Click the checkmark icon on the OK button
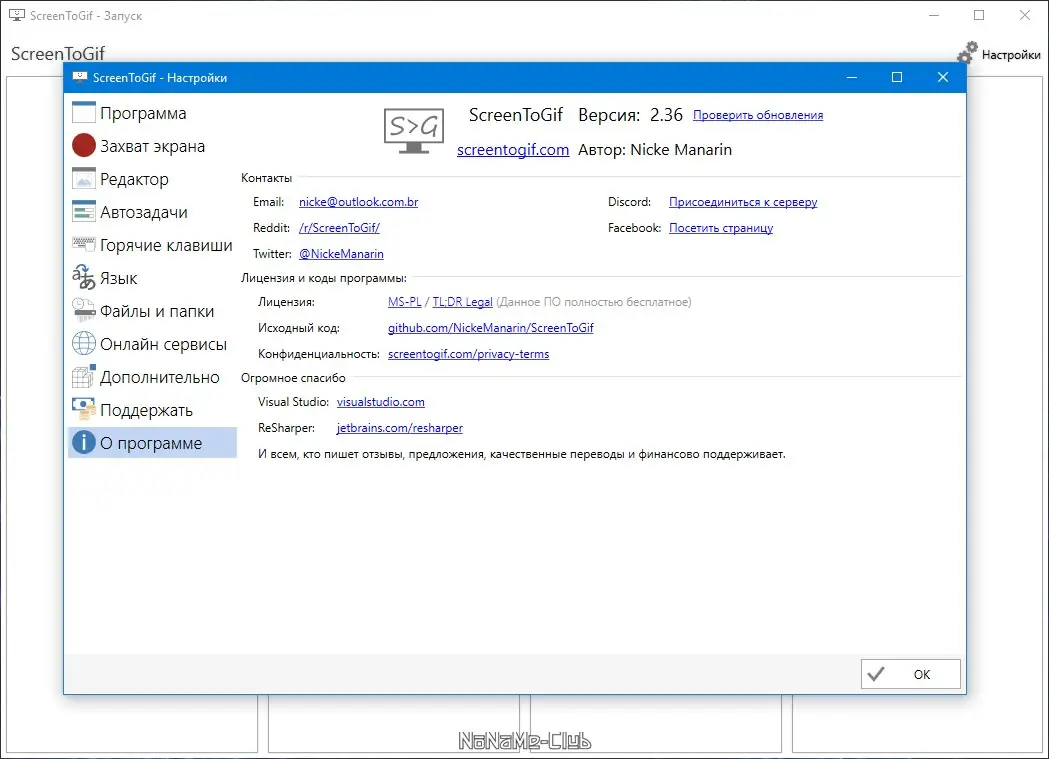This screenshot has width=1049, height=759. [x=876, y=674]
